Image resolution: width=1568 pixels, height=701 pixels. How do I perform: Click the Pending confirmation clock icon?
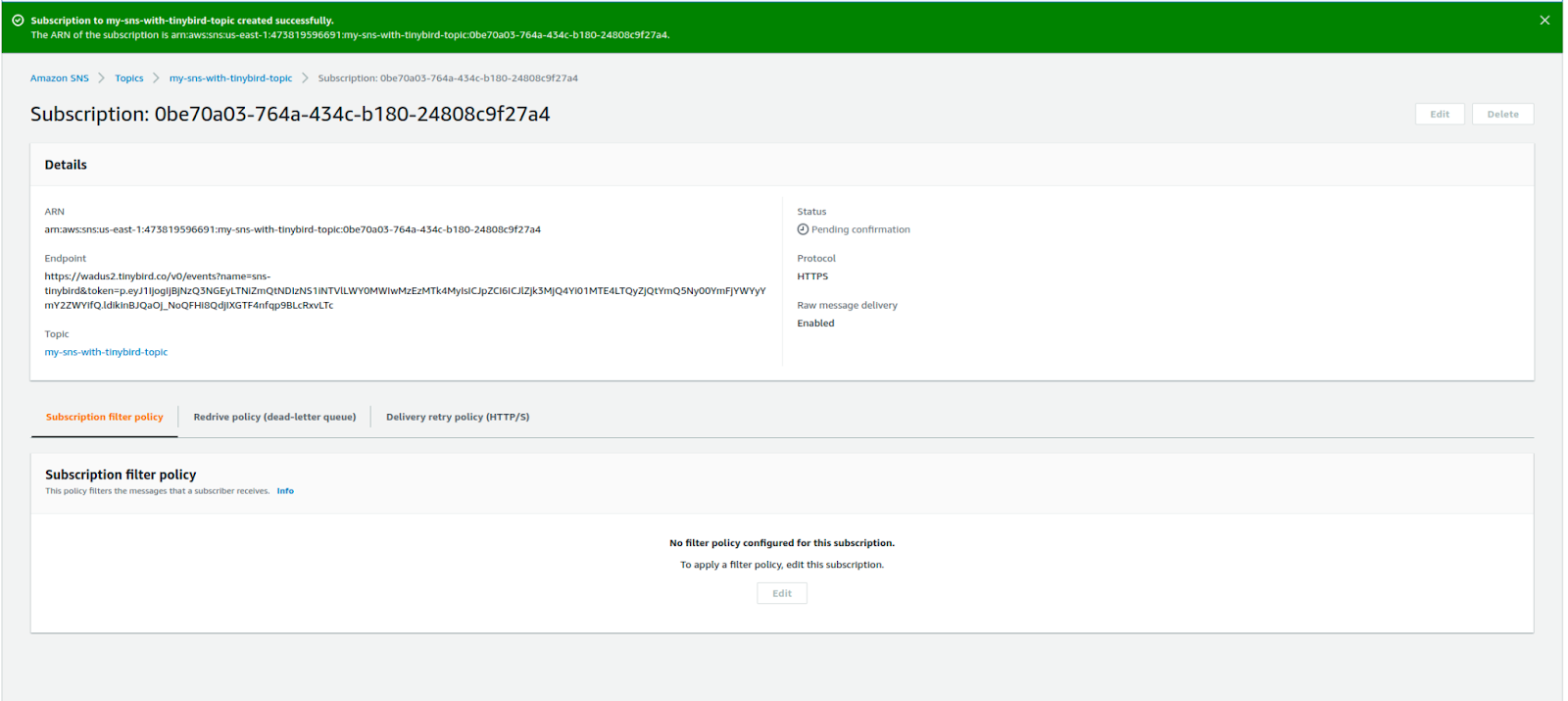tap(803, 229)
